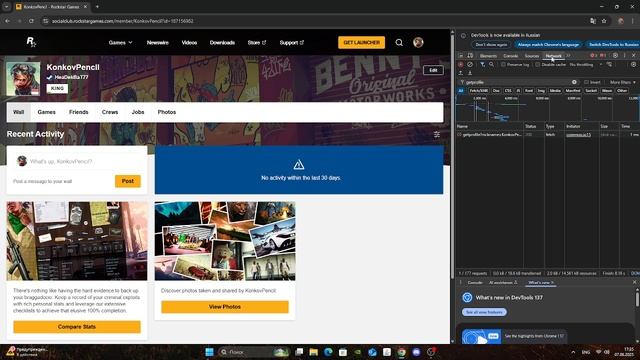Open Windows Start menu

point(209,352)
